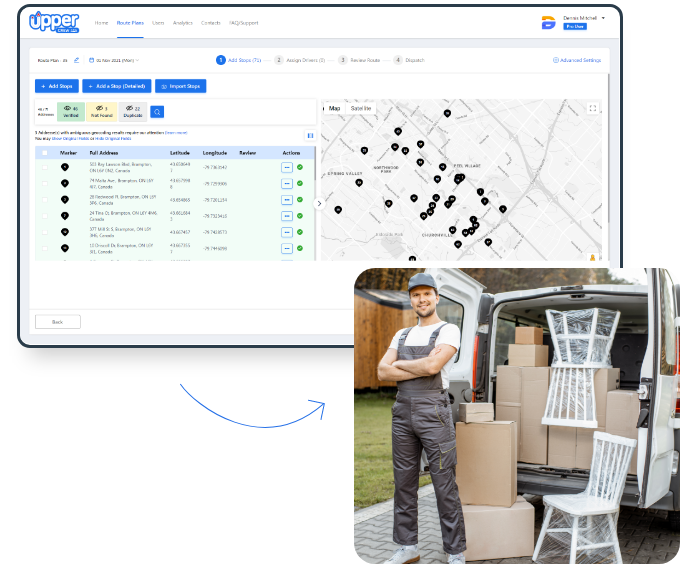Open the actions menu for the 10 Driscoll Dr row
This screenshot has width=680, height=564.
point(287,248)
